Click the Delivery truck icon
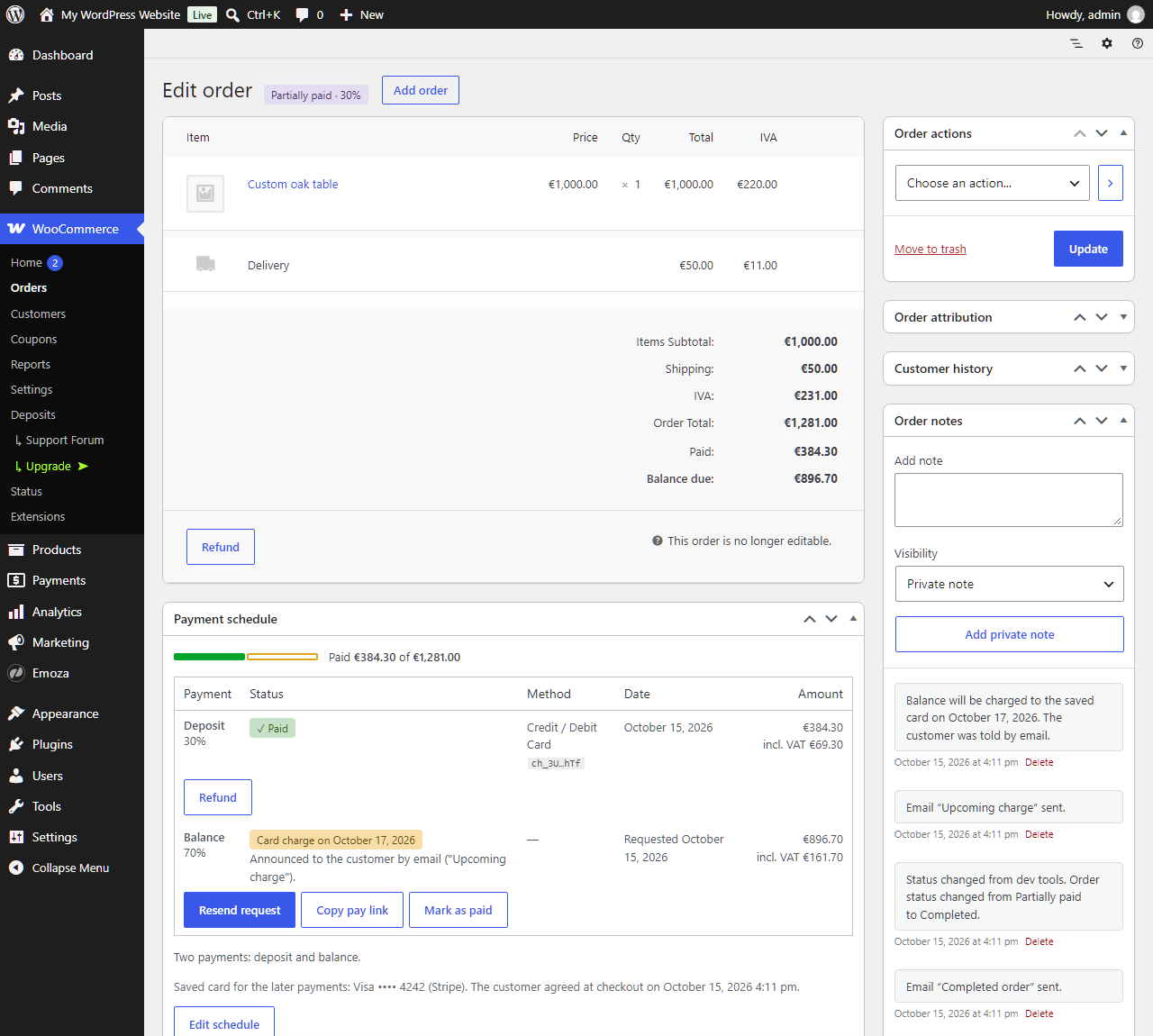1153x1036 pixels. [205, 264]
